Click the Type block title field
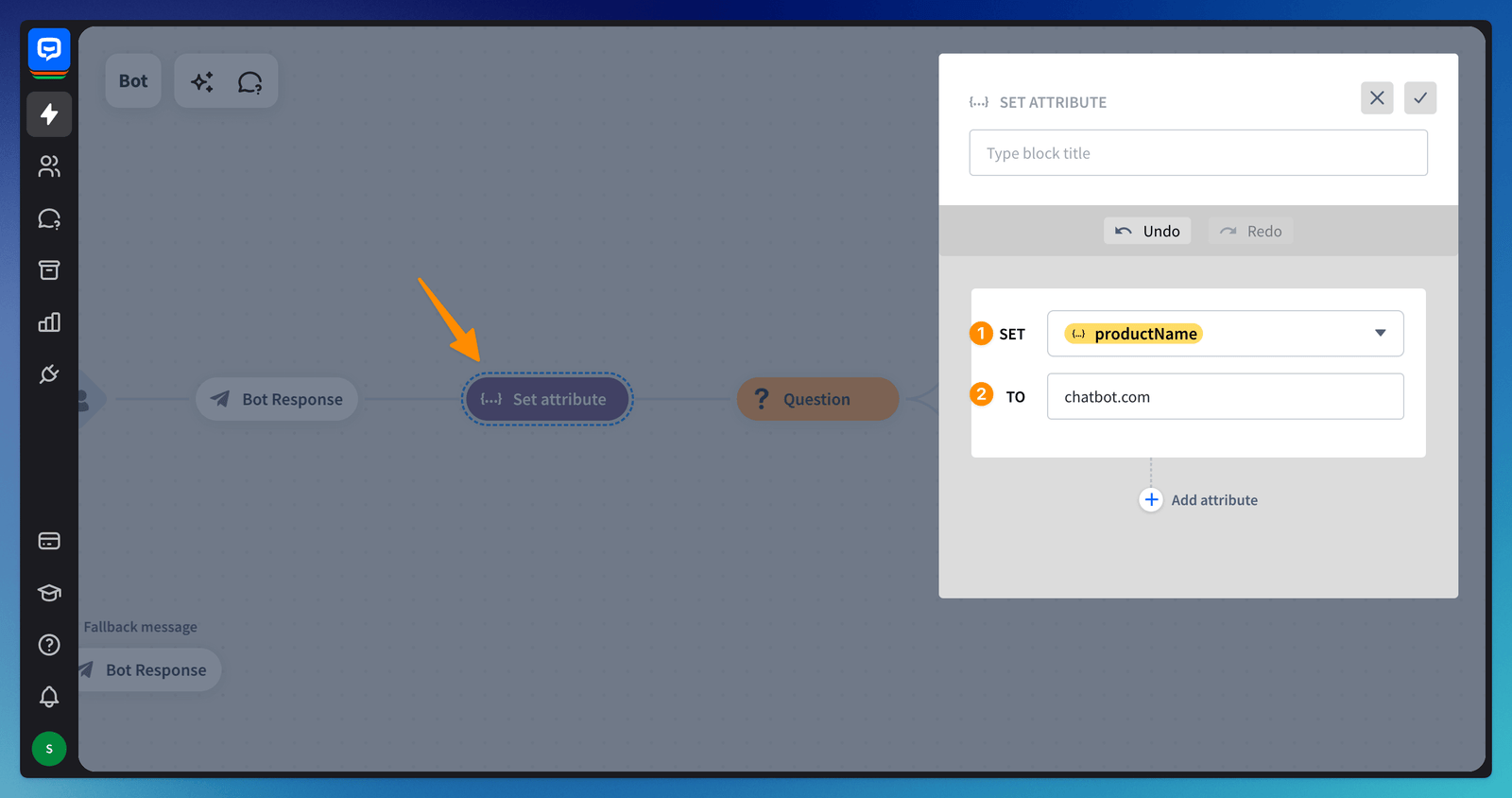The image size is (1512, 798). point(1197,153)
